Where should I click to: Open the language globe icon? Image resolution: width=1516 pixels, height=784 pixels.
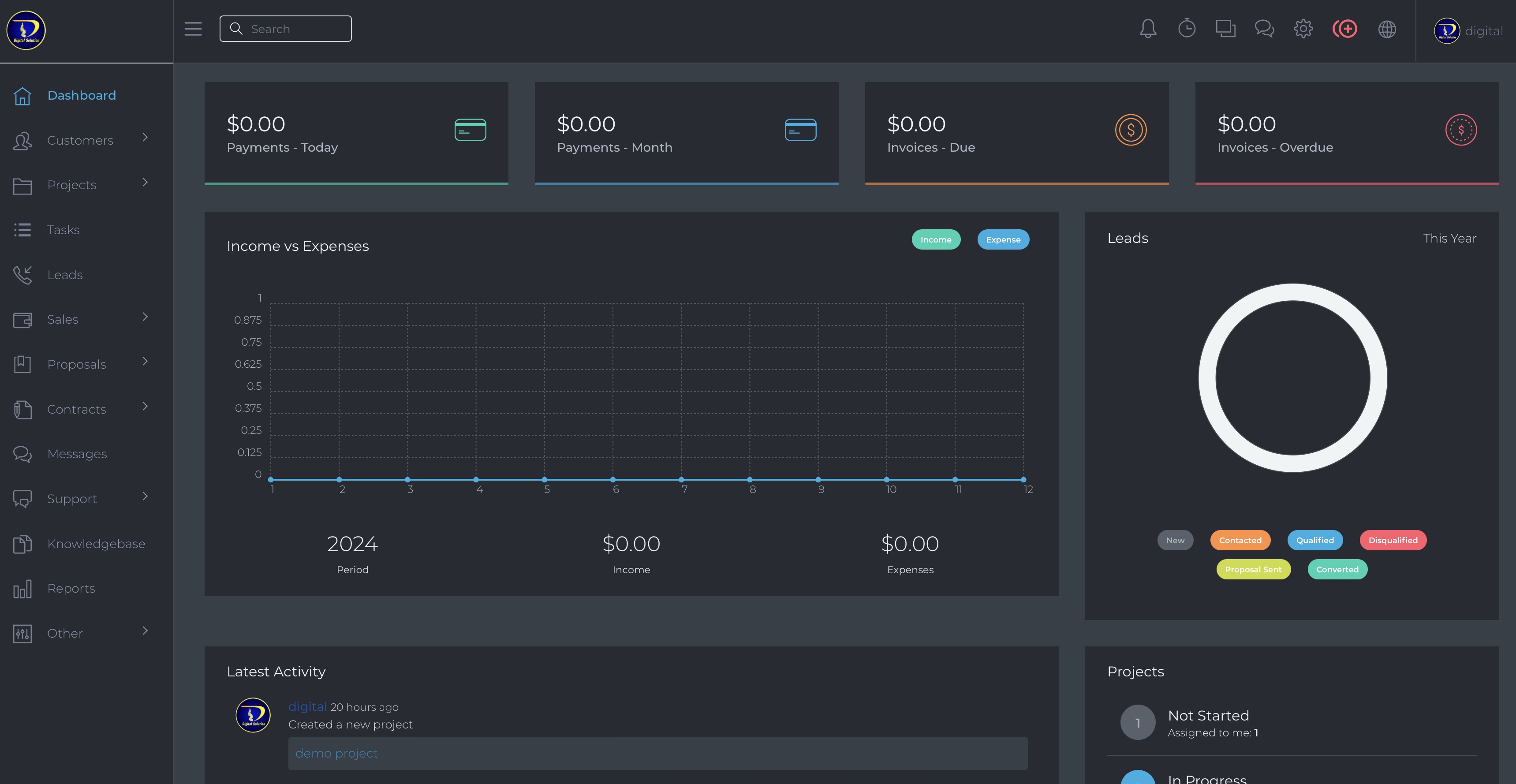[1387, 29]
